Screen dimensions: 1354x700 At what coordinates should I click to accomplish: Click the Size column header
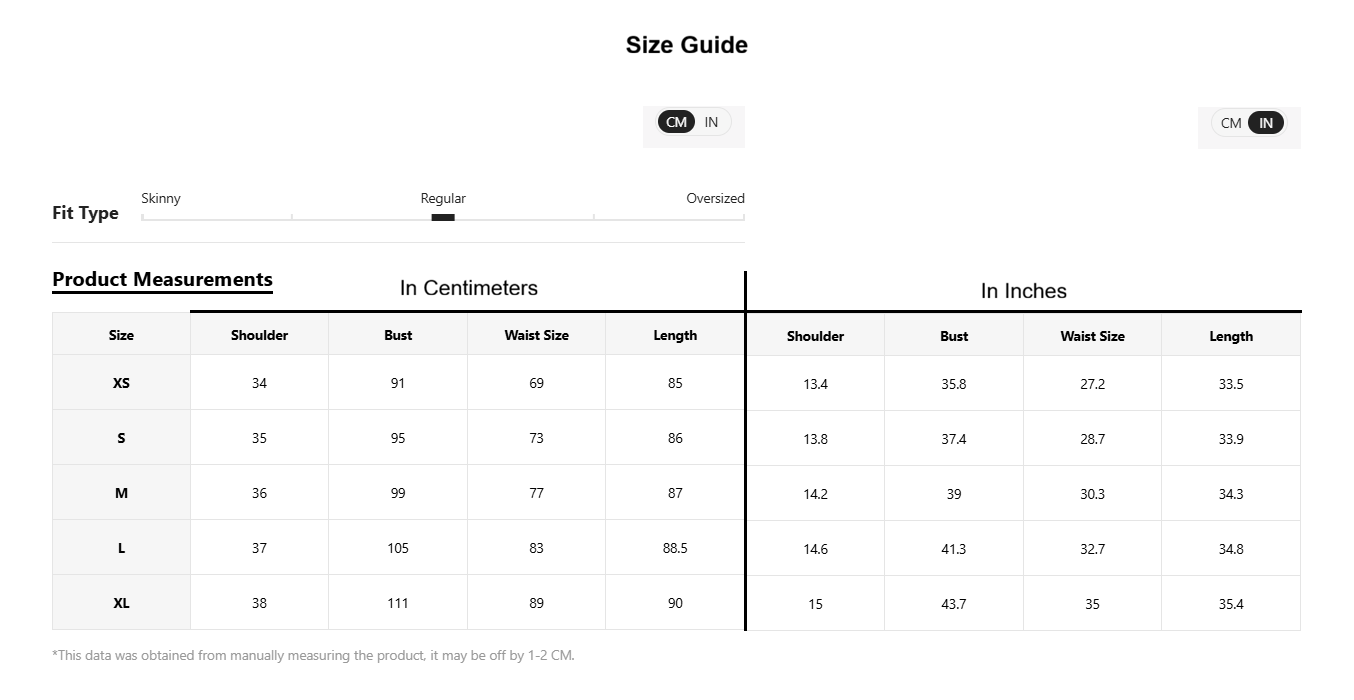pyautogui.click(x=121, y=335)
